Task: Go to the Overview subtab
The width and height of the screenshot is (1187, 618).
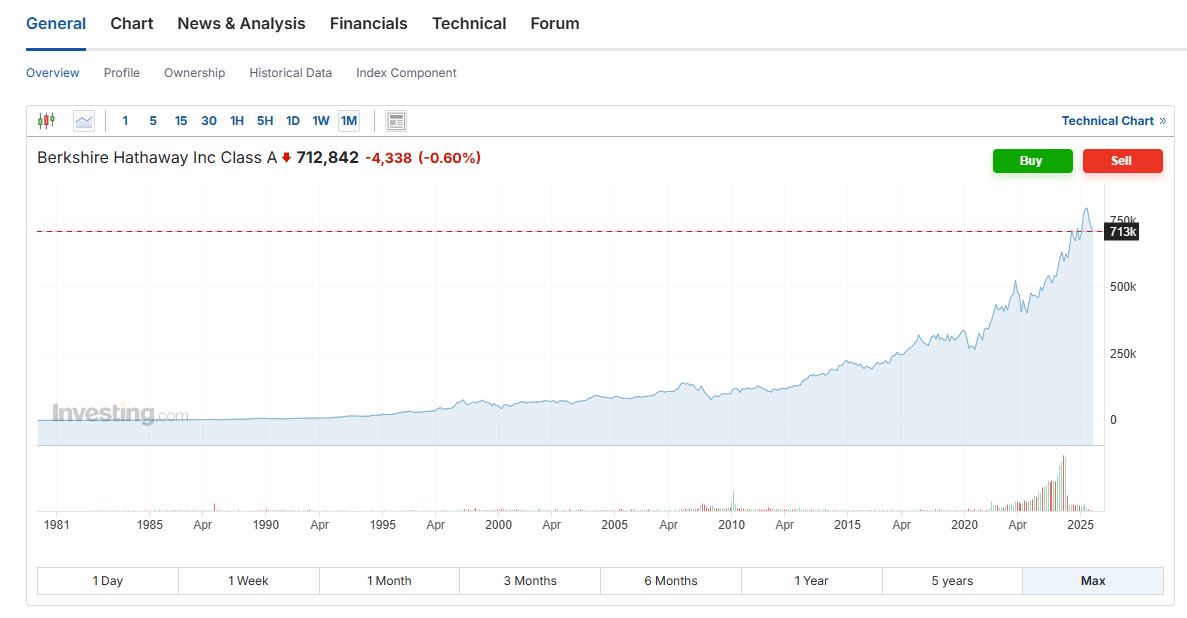Action: 53,73
